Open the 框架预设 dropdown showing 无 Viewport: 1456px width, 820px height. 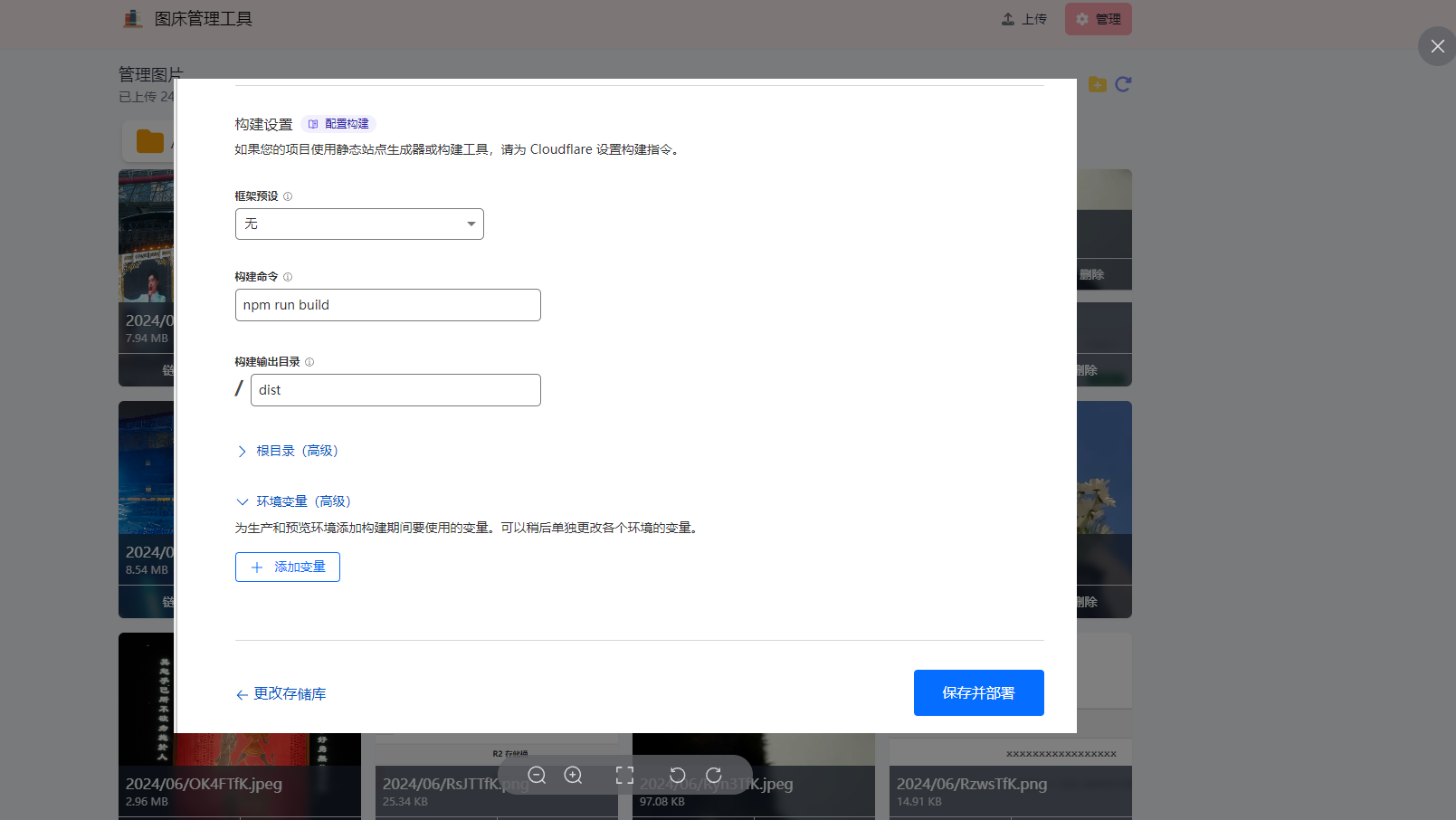point(359,224)
